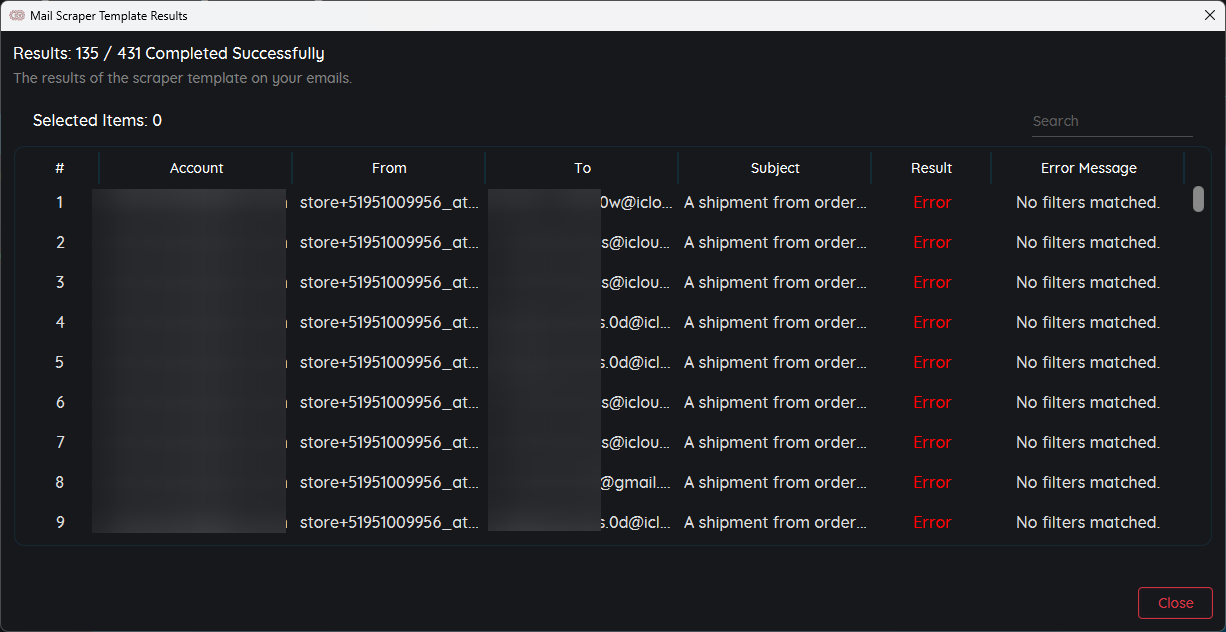This screenshot has width=1226, height=632.
Task: Select row number 1 in the table
Action: [59, 202]
